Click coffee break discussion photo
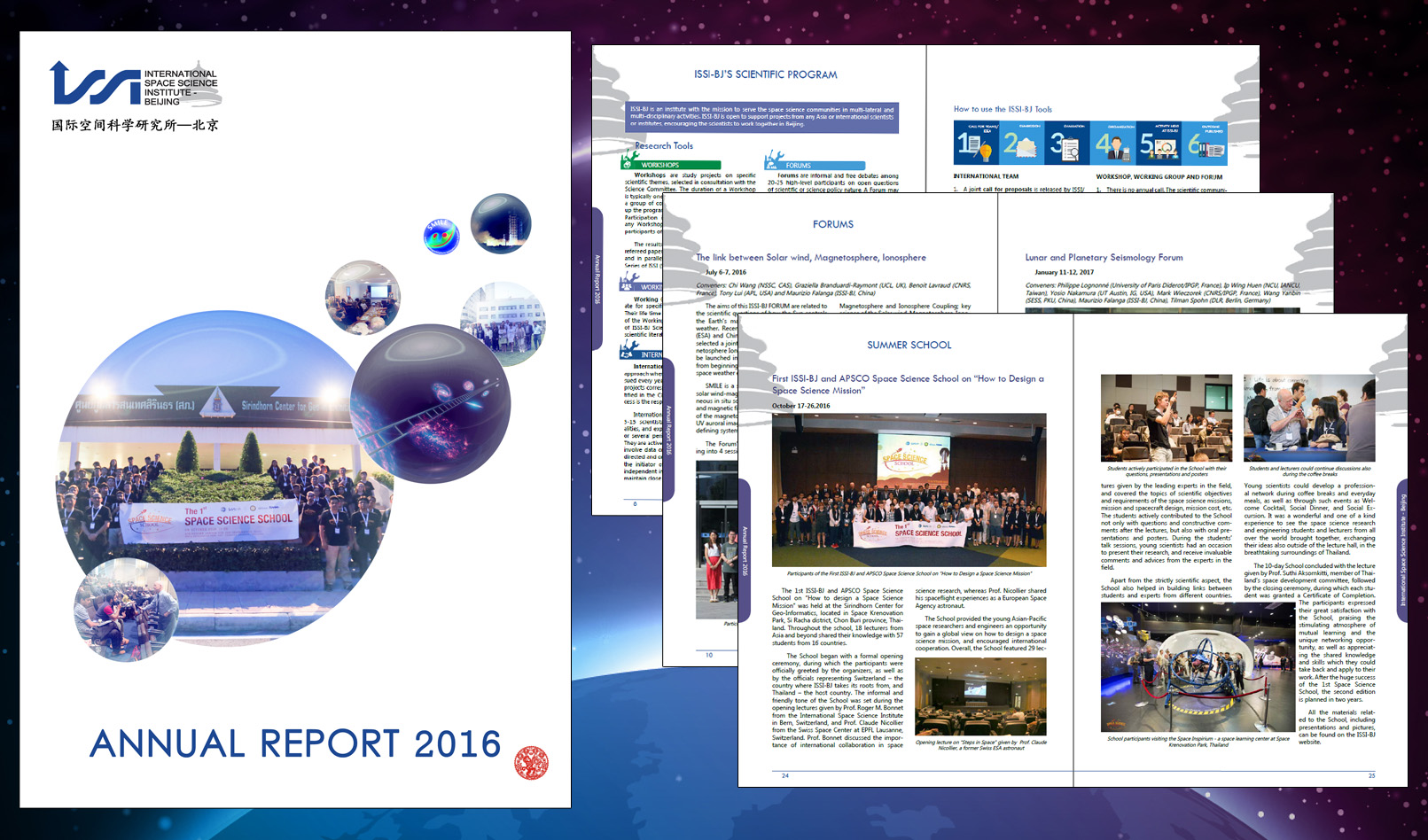 point(1309,418)
